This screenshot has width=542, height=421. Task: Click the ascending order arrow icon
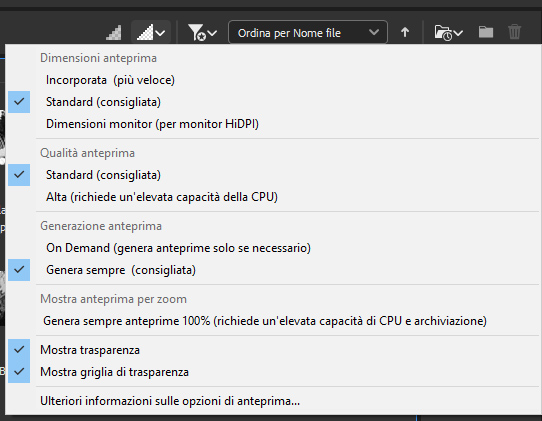click(405, 33)
